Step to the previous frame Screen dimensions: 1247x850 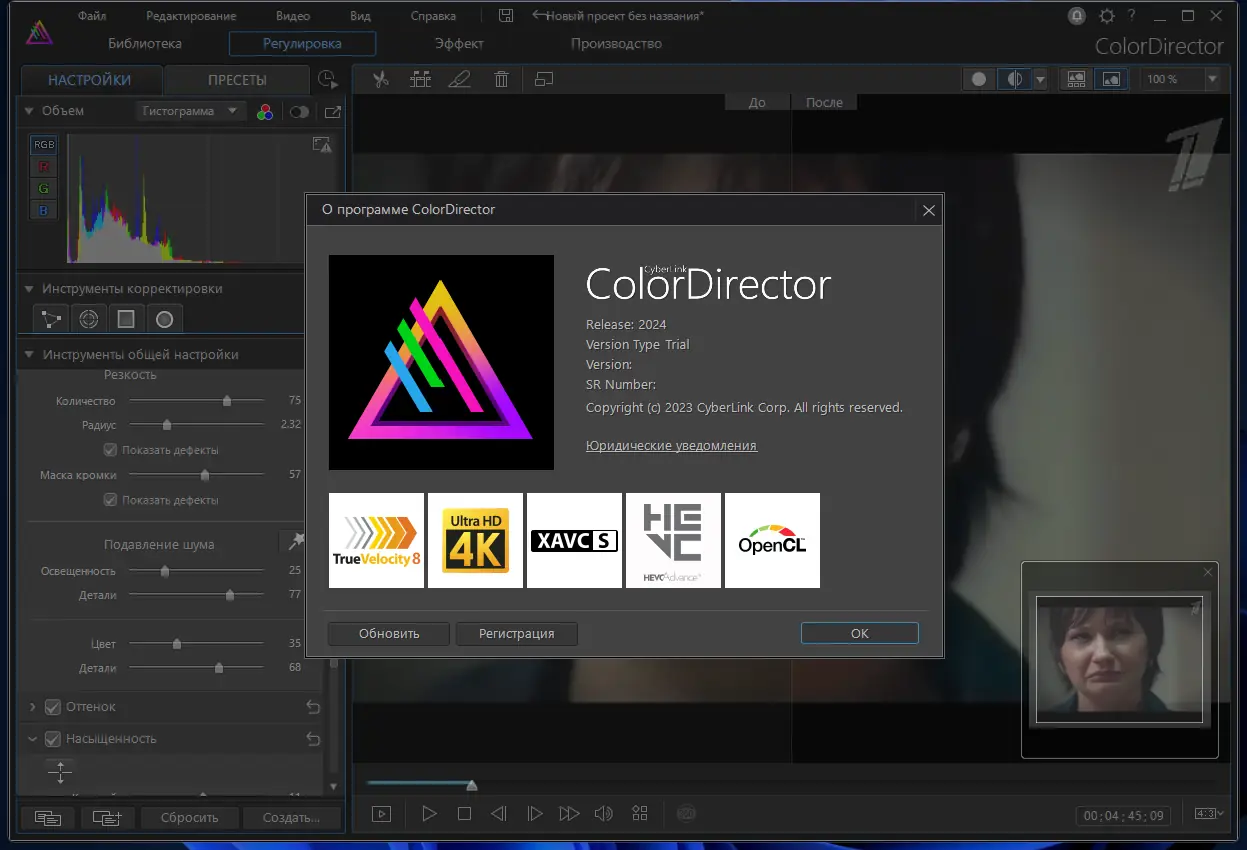pyautogui.click(x=498, y=814)
